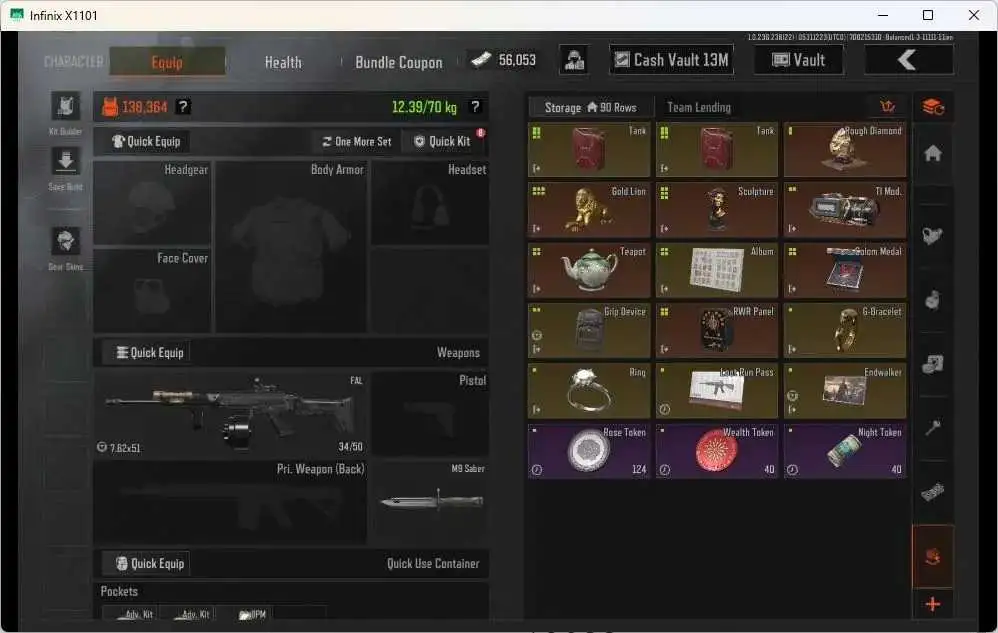
Task: Open the Bundle Coupon tab
Action: [398, 62]
